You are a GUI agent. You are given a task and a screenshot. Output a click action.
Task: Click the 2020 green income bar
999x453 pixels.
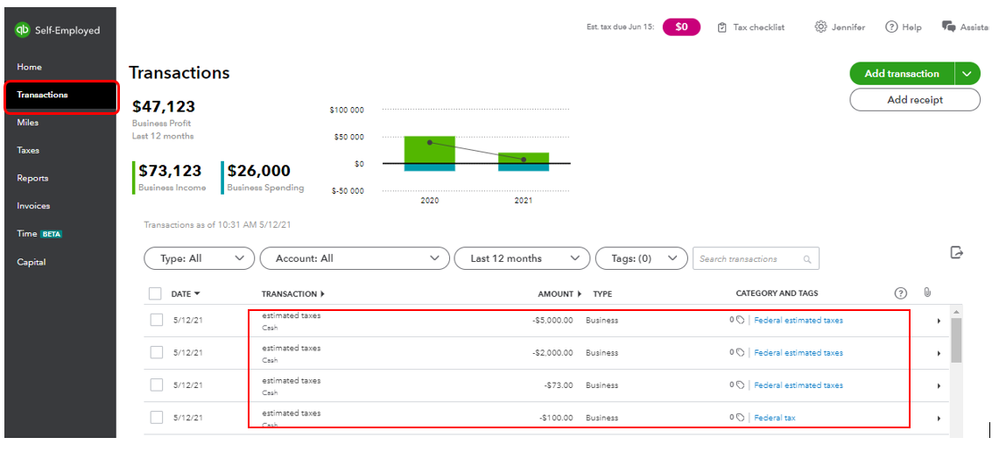429,150
